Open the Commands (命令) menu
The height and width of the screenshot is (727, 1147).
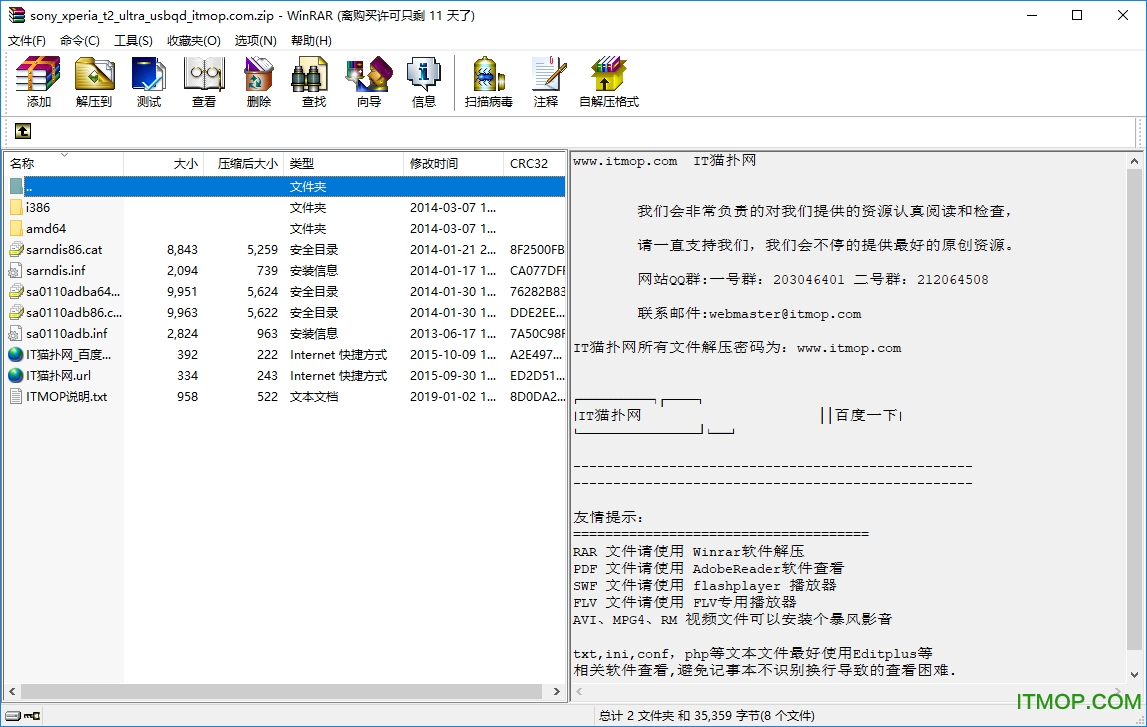pos(80,41)
